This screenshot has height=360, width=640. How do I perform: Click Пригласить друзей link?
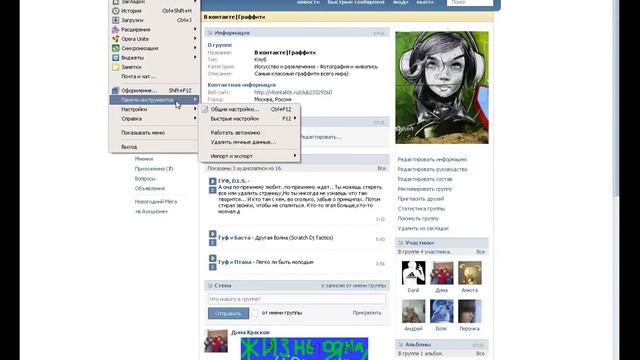point(421,199)
